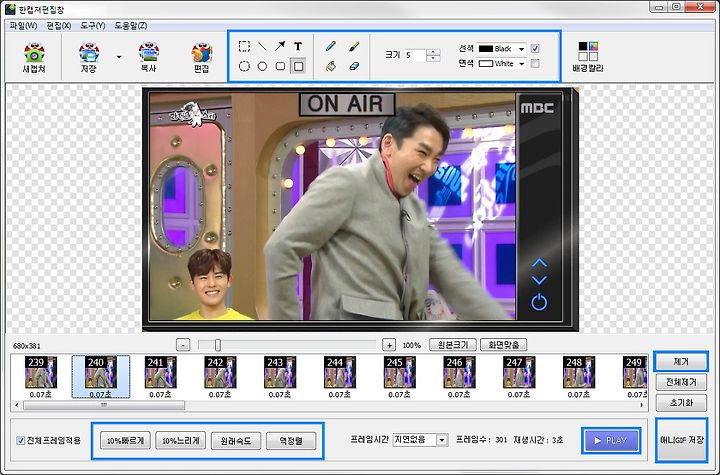Click the 배경칼라 background color icon

click(x=588, y=57)
